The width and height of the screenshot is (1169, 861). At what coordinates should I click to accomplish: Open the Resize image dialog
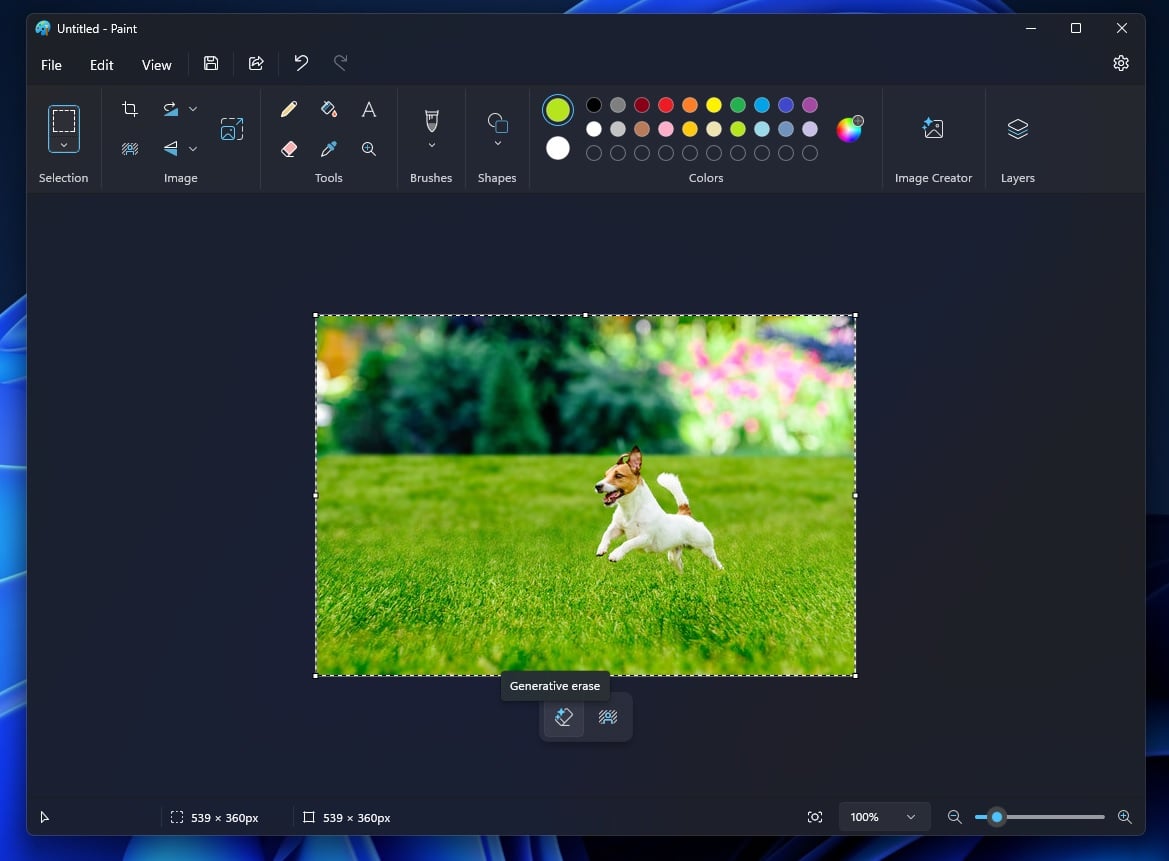pos(231,128)
